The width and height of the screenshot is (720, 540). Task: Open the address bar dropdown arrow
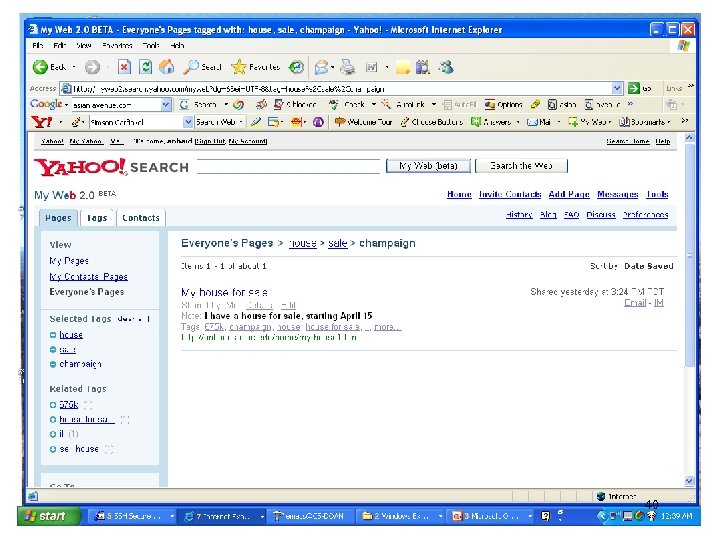click(x=617, y=88)
